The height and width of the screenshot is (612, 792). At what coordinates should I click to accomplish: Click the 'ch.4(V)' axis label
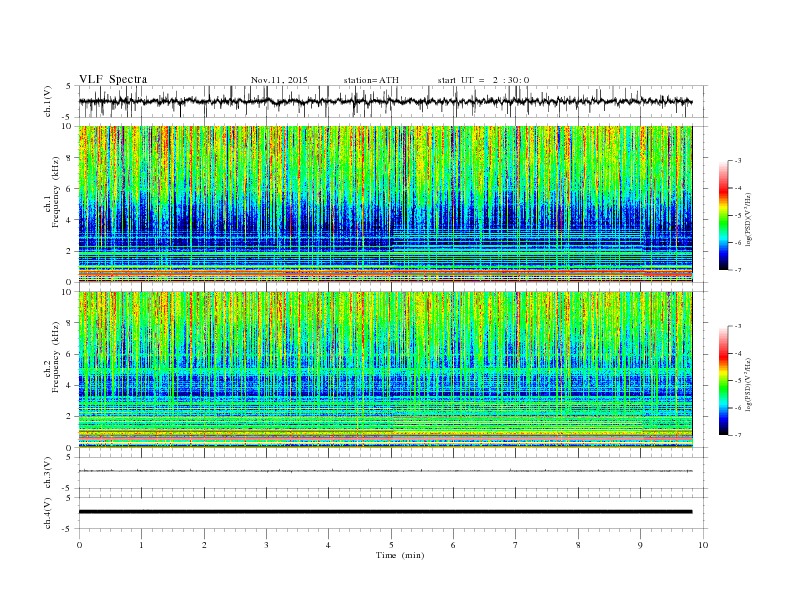pos(48,513)
